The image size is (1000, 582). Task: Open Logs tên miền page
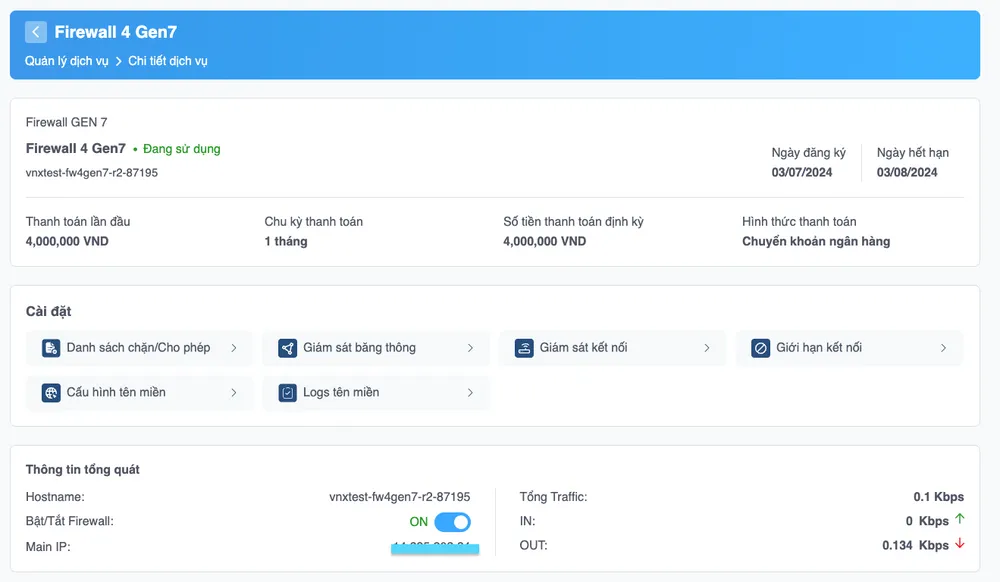(x=341, y=393)
